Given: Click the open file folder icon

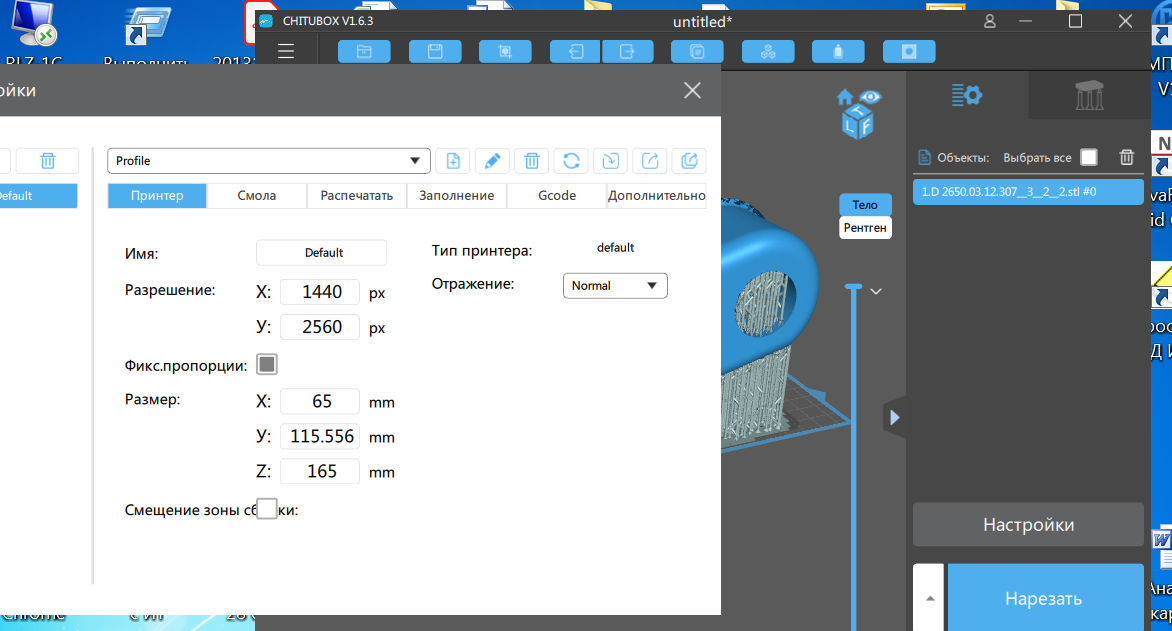Looking at the screenshot, I should pos(364,52).
